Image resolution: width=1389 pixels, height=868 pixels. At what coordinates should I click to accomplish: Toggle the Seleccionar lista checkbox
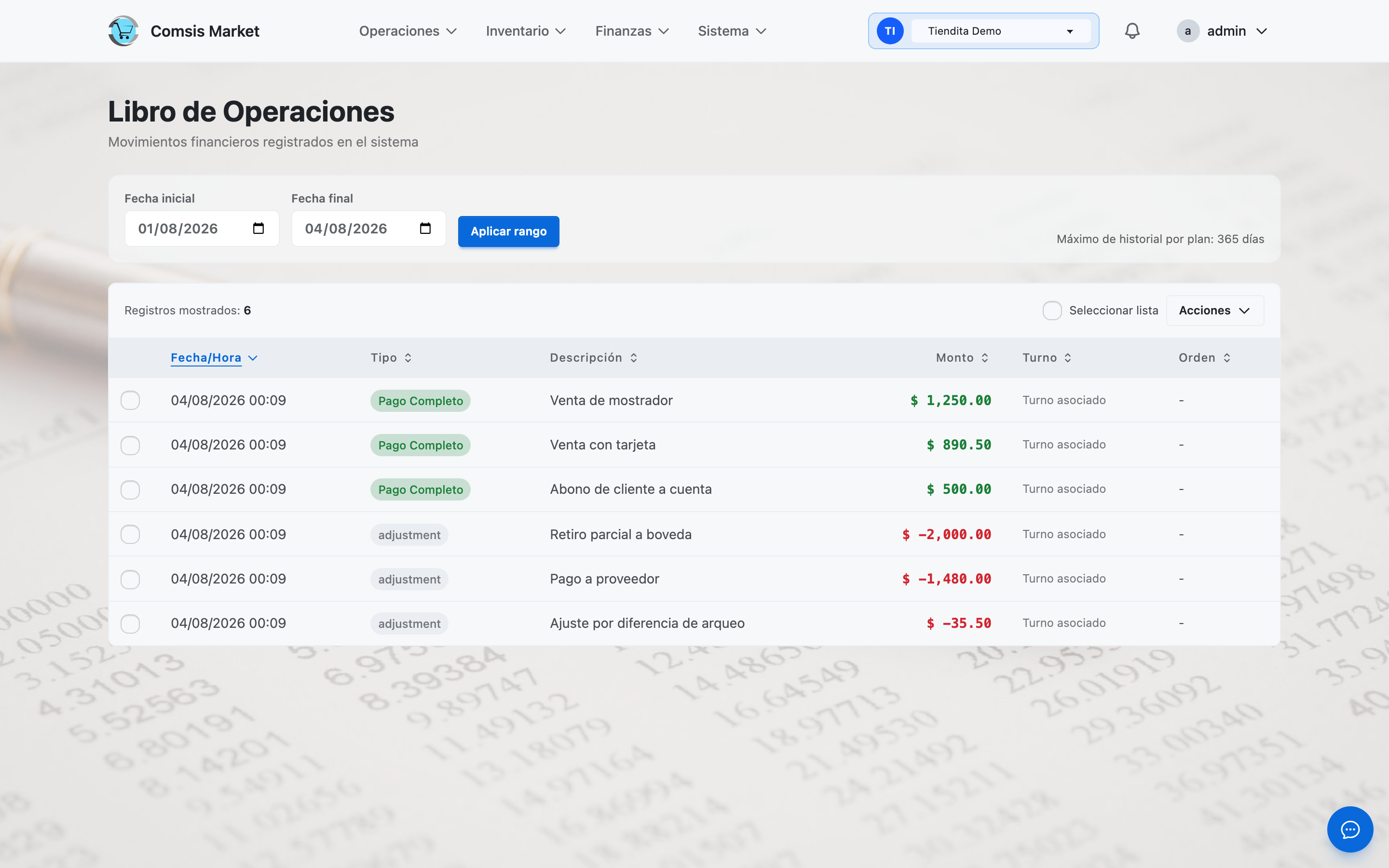click(x=1052, y=311)
